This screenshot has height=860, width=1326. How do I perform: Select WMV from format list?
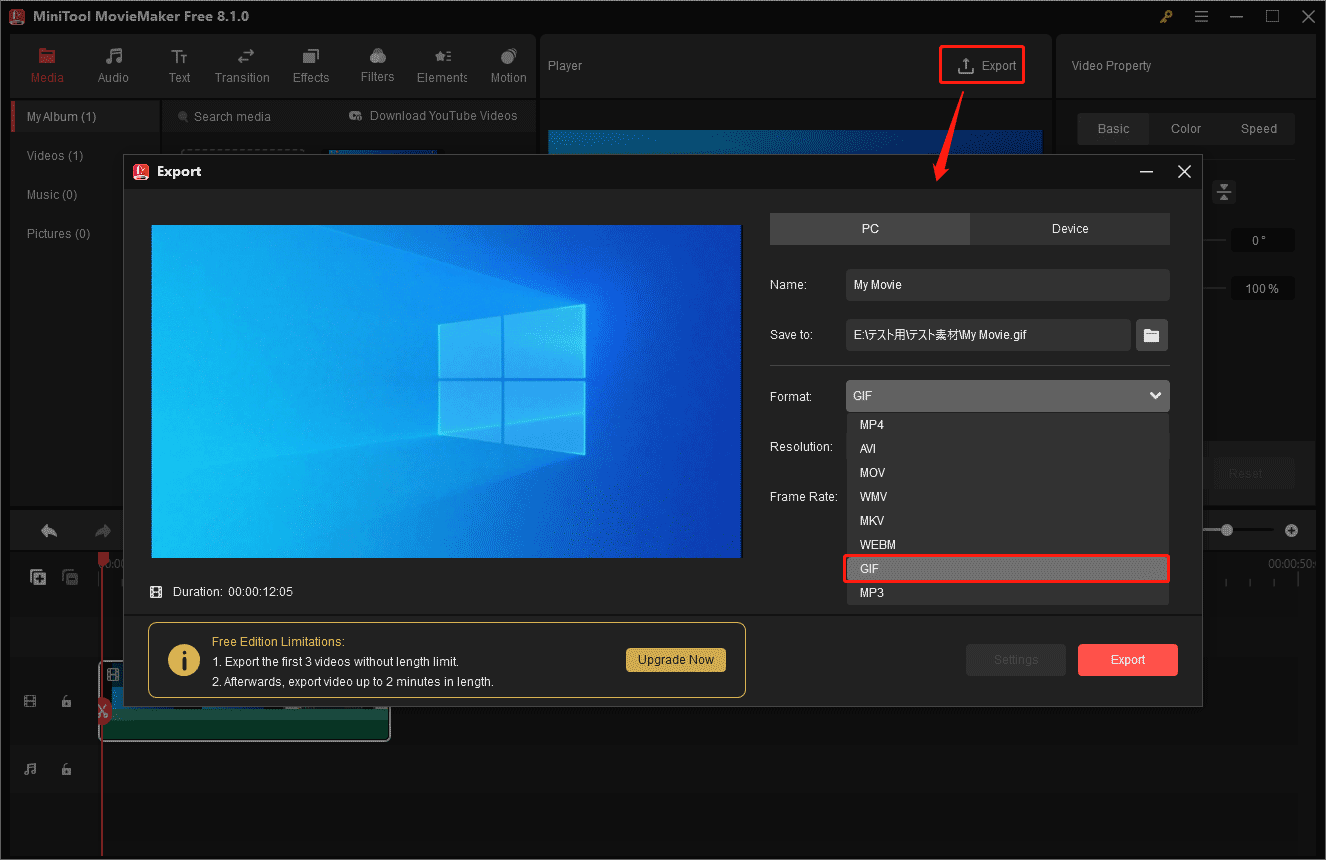pos(1007,497)
